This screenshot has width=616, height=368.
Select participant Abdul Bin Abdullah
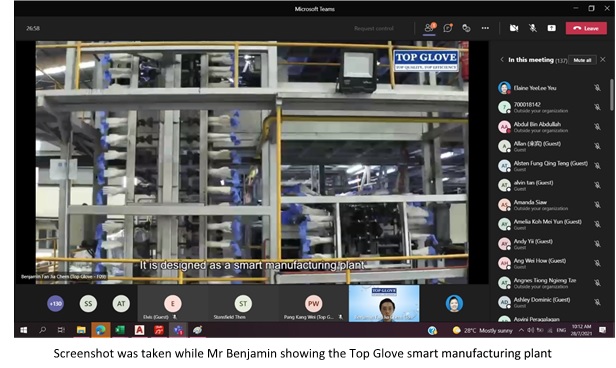[550, 127]
